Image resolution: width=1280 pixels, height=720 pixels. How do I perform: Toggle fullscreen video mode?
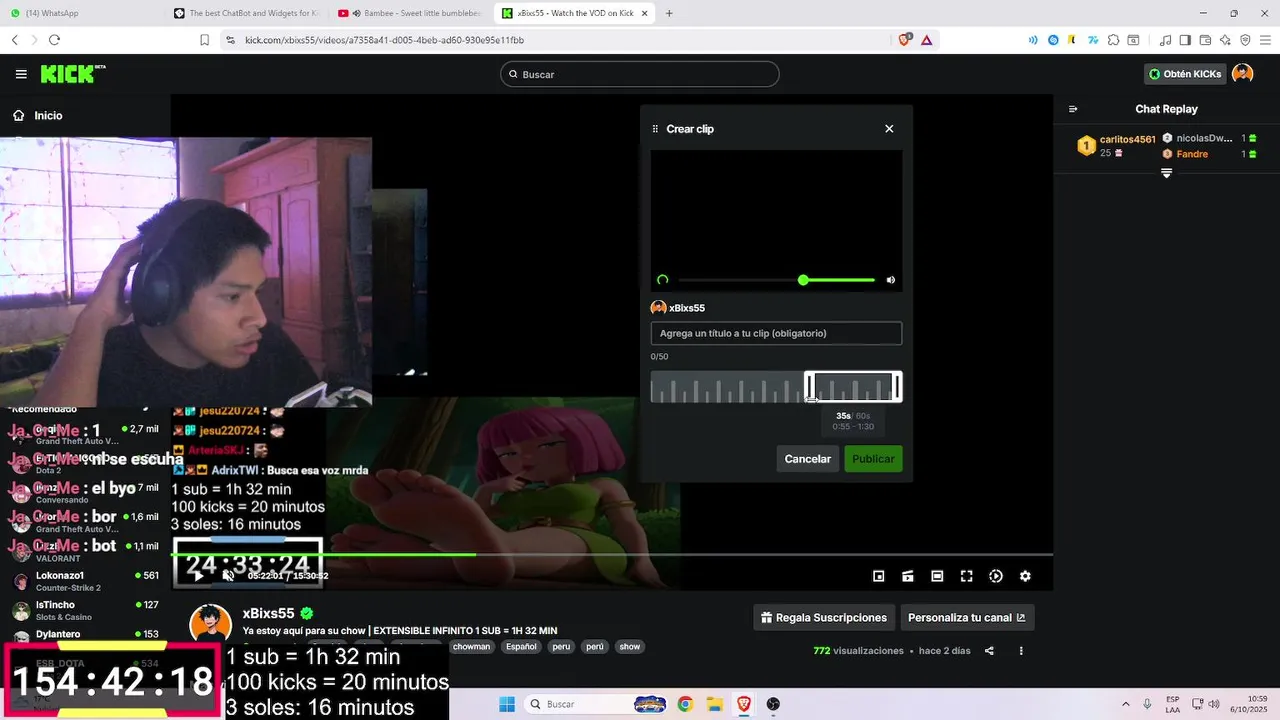click(x=966, y=576)
